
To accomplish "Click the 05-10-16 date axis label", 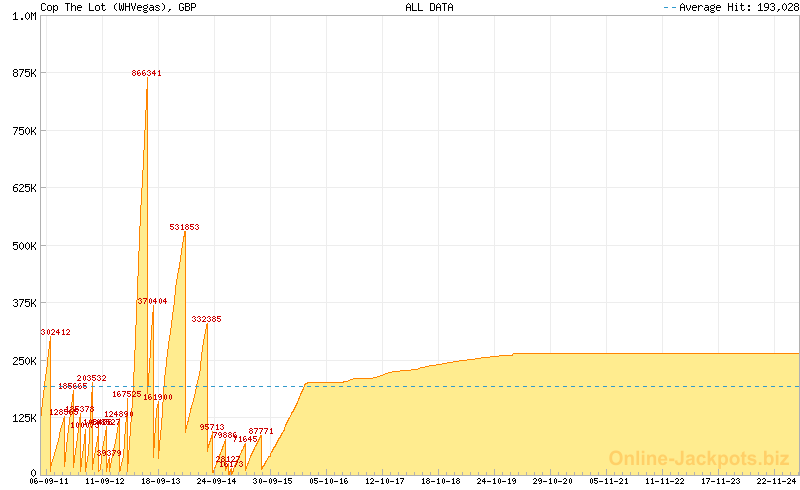I will pyautogui.click(x=329, y=481).
